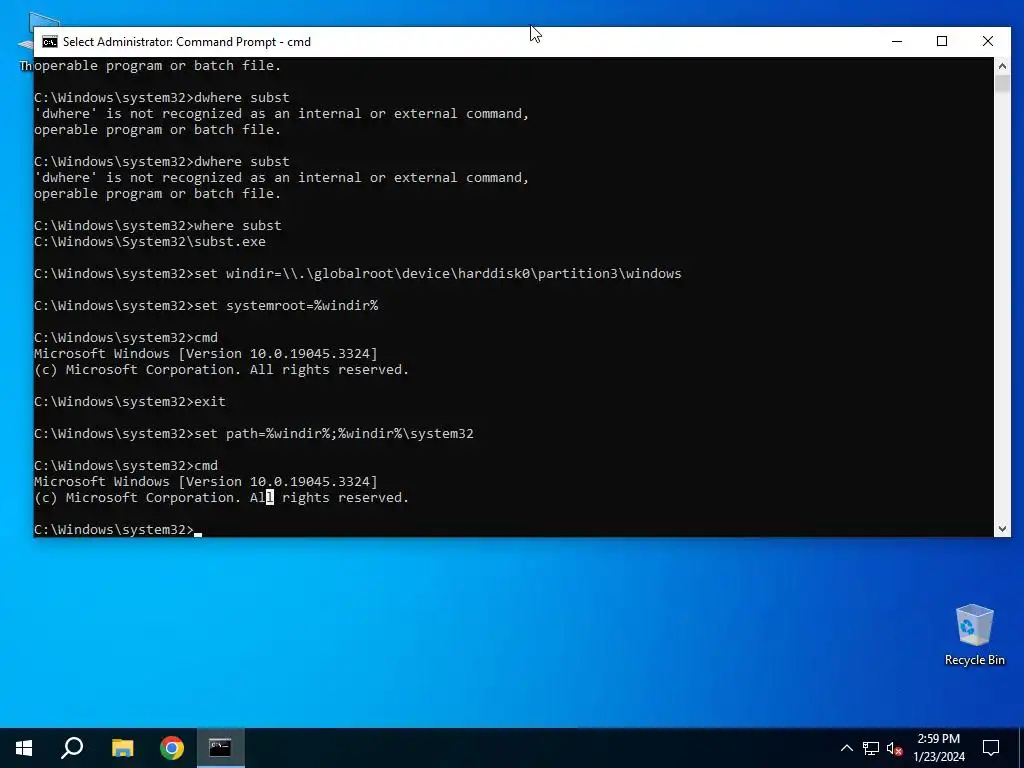The image size is (1024, 768).
Task: Click 'C:\Windows\System32\subst.exe' output line
Action: point(150,242)
